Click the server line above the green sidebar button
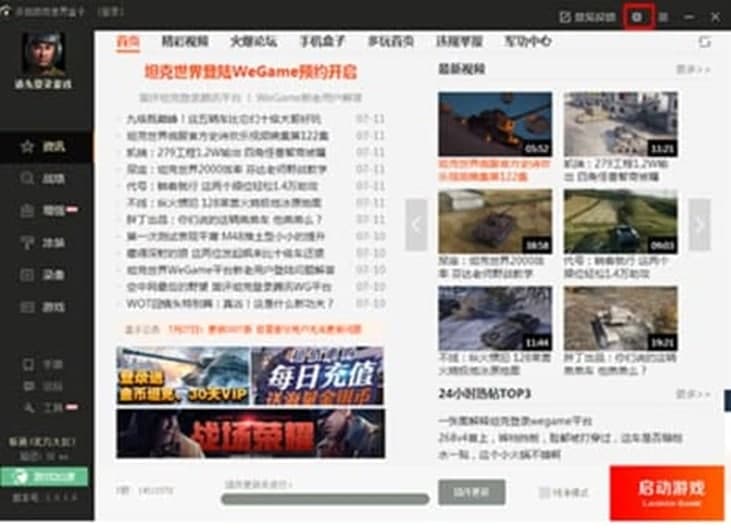The width and height of the screenshot is (731, 530). pyautogui.click(x=42, y=442)
